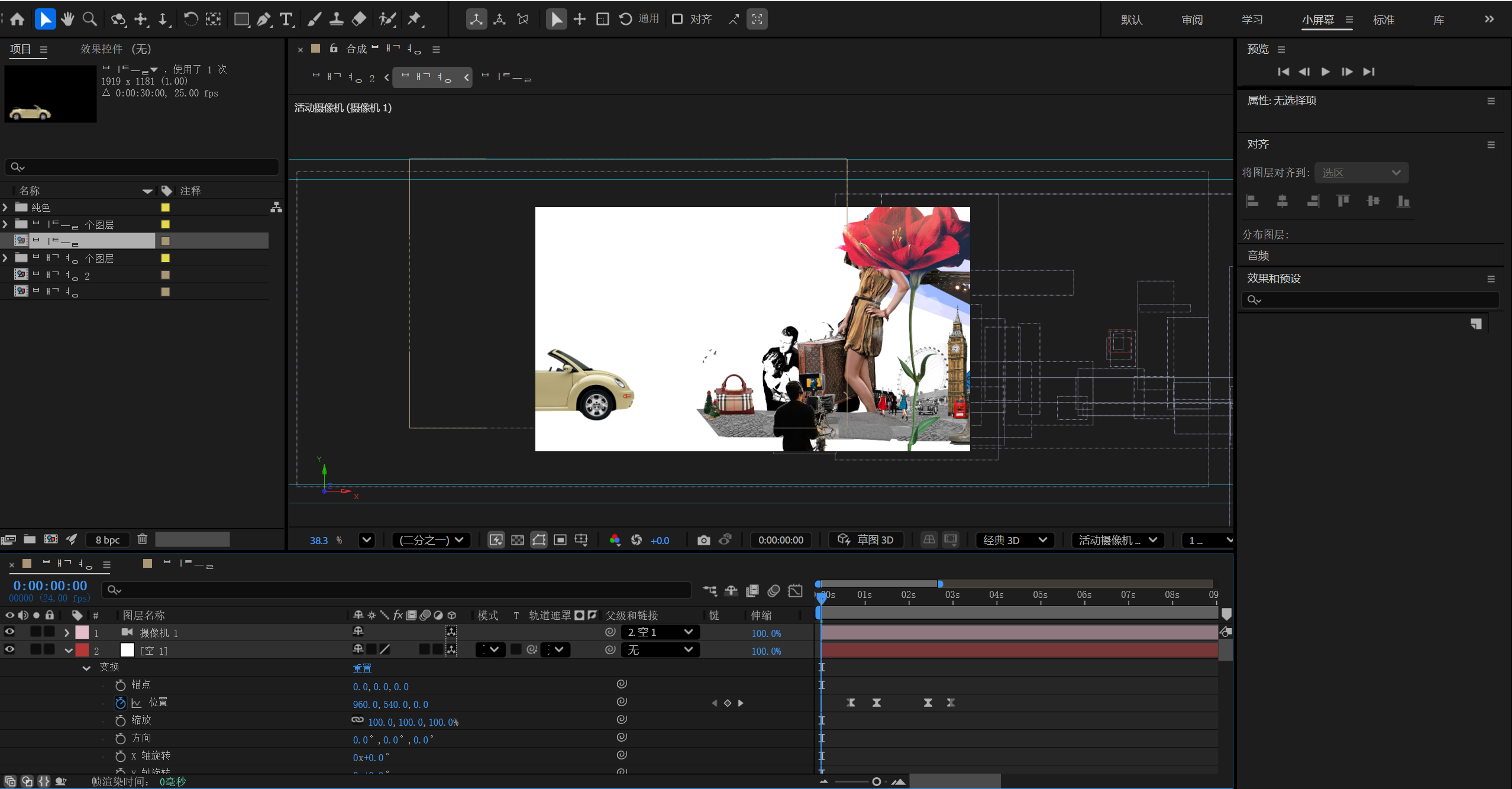Play the preview
The image size is (1512, 789).
(1325, 72)
